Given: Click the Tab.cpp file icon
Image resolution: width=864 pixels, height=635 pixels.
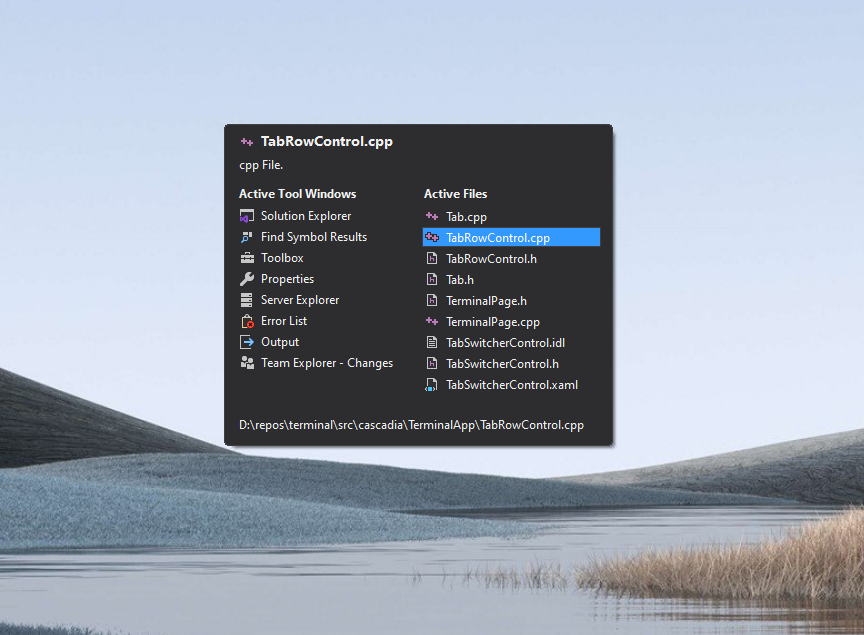Looking at the screenshot, I should (432, 216).
